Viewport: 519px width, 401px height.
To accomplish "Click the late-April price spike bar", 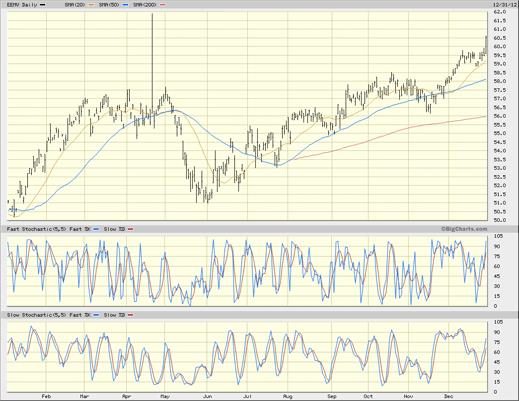I will pos(152,63).
